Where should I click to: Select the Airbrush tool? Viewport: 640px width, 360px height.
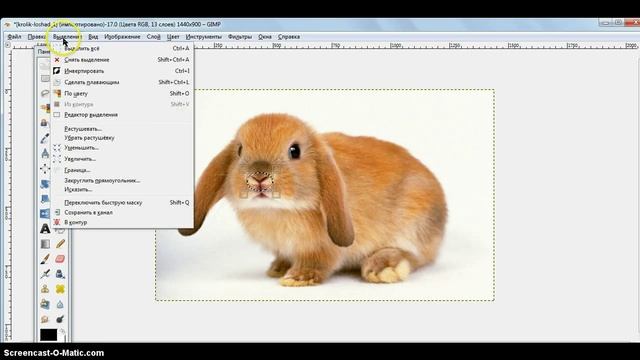tap(45, 274)
